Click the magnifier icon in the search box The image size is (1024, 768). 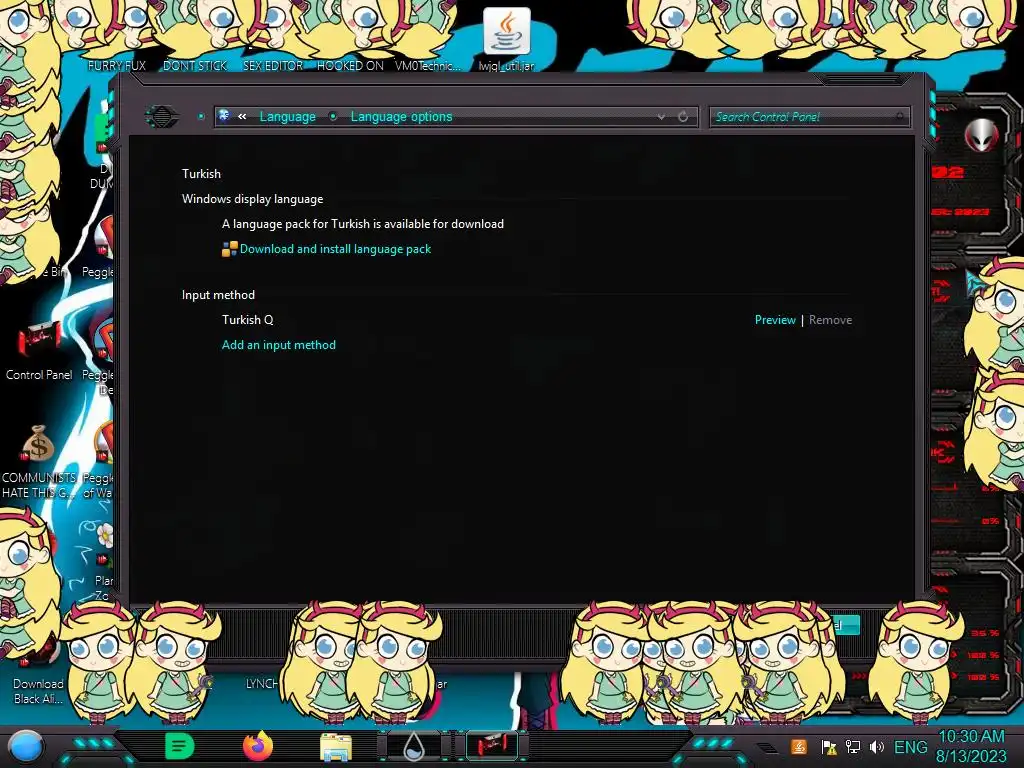[900, 117]
